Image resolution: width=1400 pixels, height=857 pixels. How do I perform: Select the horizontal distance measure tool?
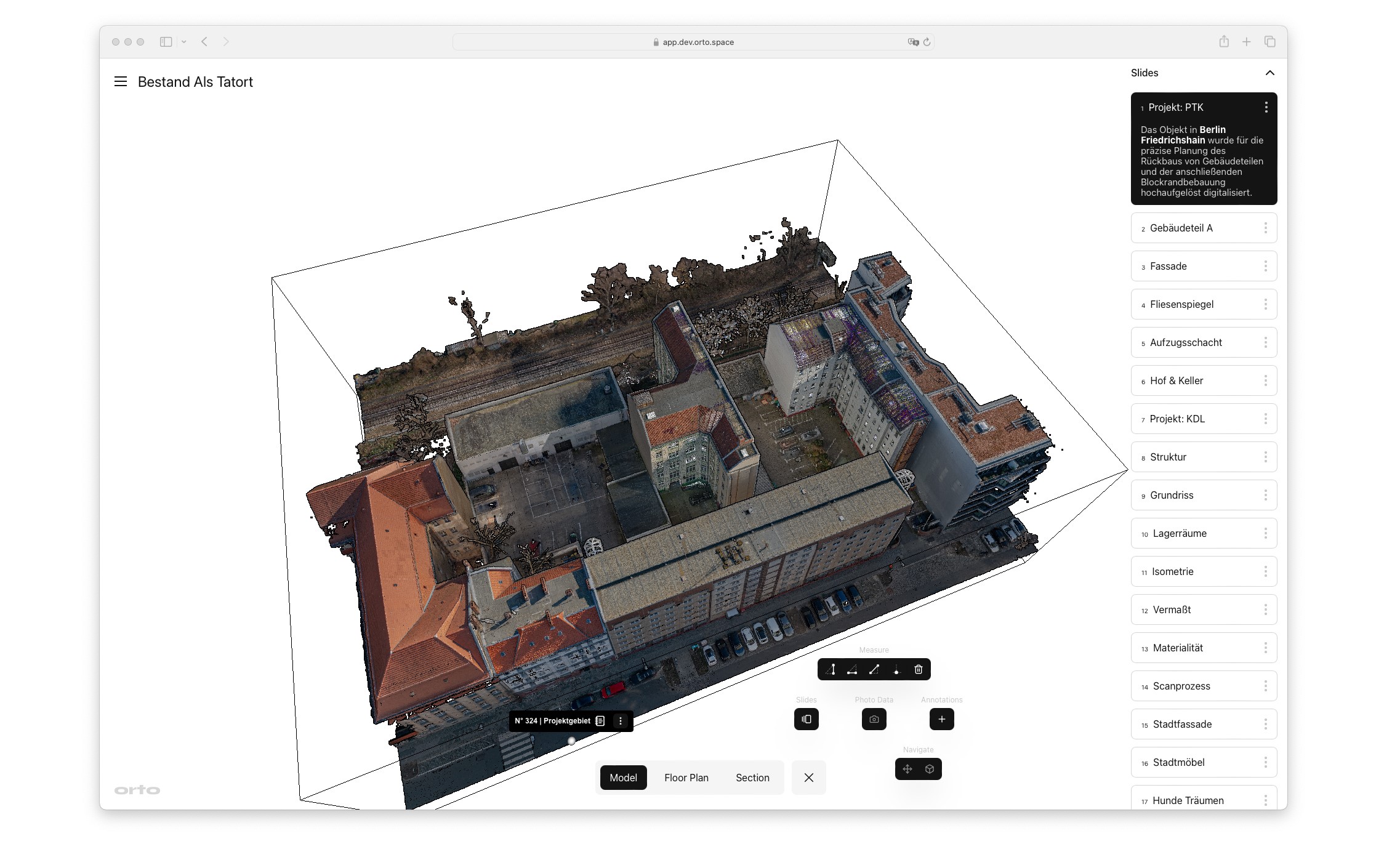tap(852, 670)
